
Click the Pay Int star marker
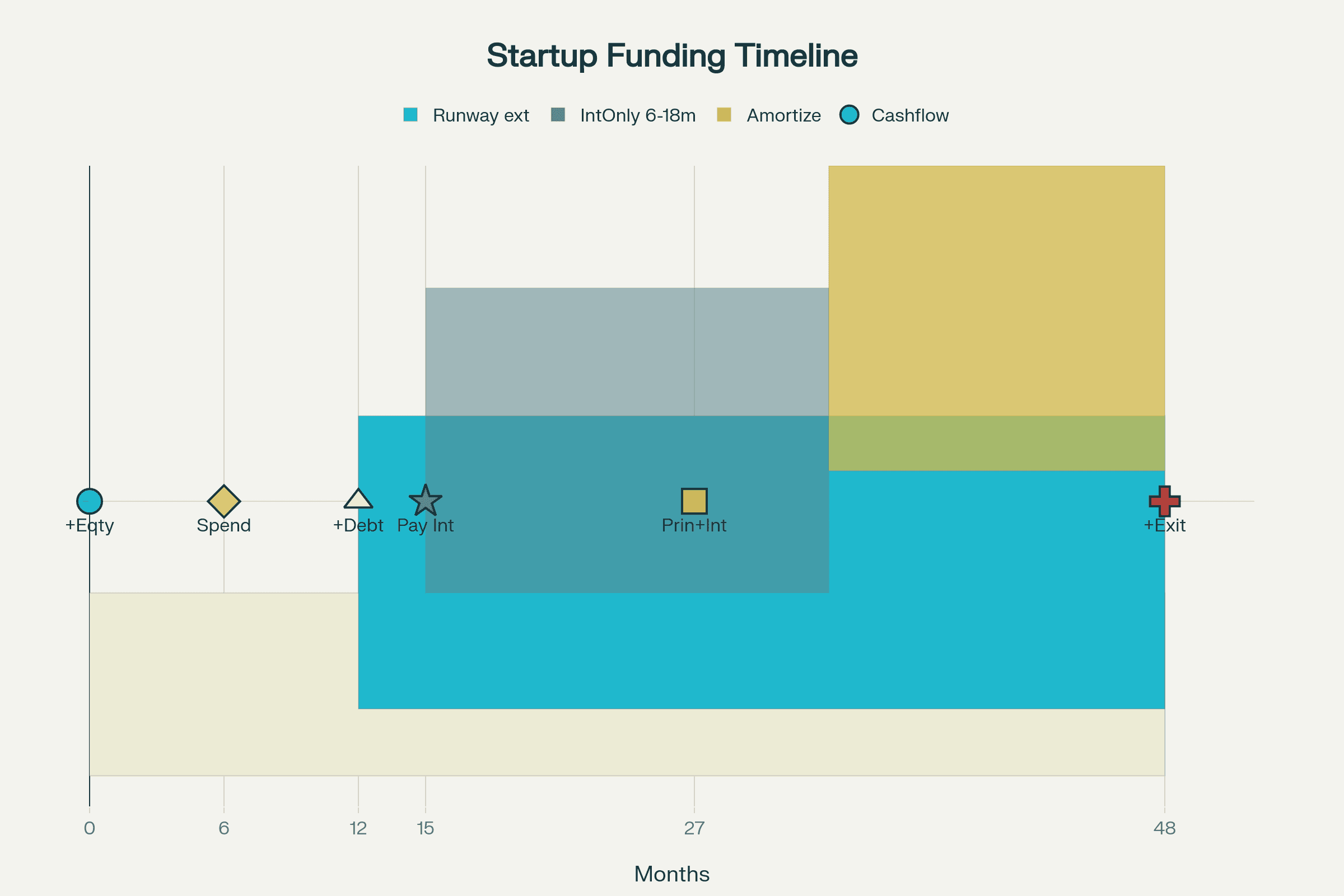pyautogui.click(x=425, y=501)
